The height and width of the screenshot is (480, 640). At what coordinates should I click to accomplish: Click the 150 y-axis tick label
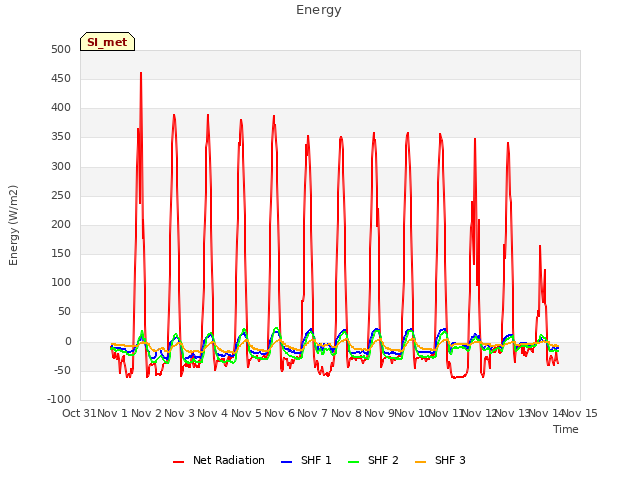click(61, 253)
